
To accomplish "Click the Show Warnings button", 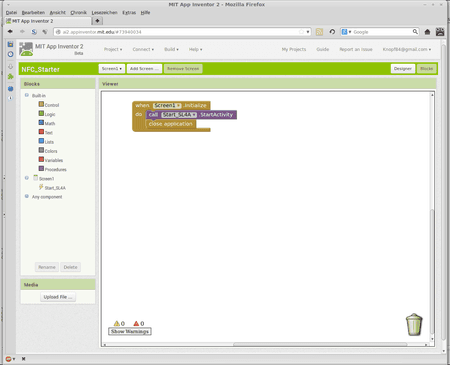I will [x=130, y=331].
